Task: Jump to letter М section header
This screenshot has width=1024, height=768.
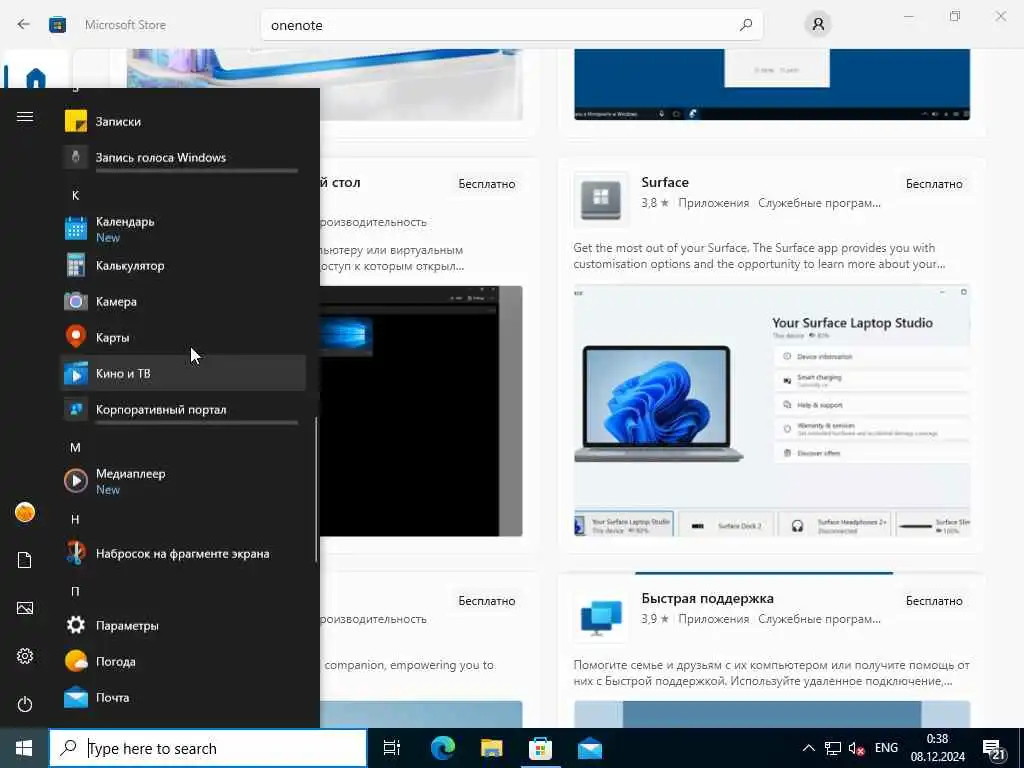Action: pyautogui.click(x=75, y=447)
